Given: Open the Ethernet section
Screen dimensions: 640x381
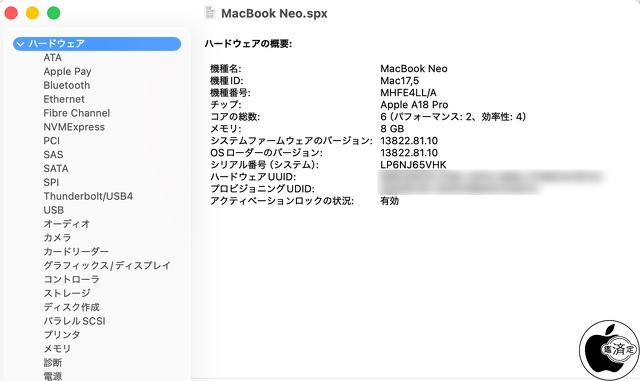Looking at the screenshot, I should click(64, 99).
